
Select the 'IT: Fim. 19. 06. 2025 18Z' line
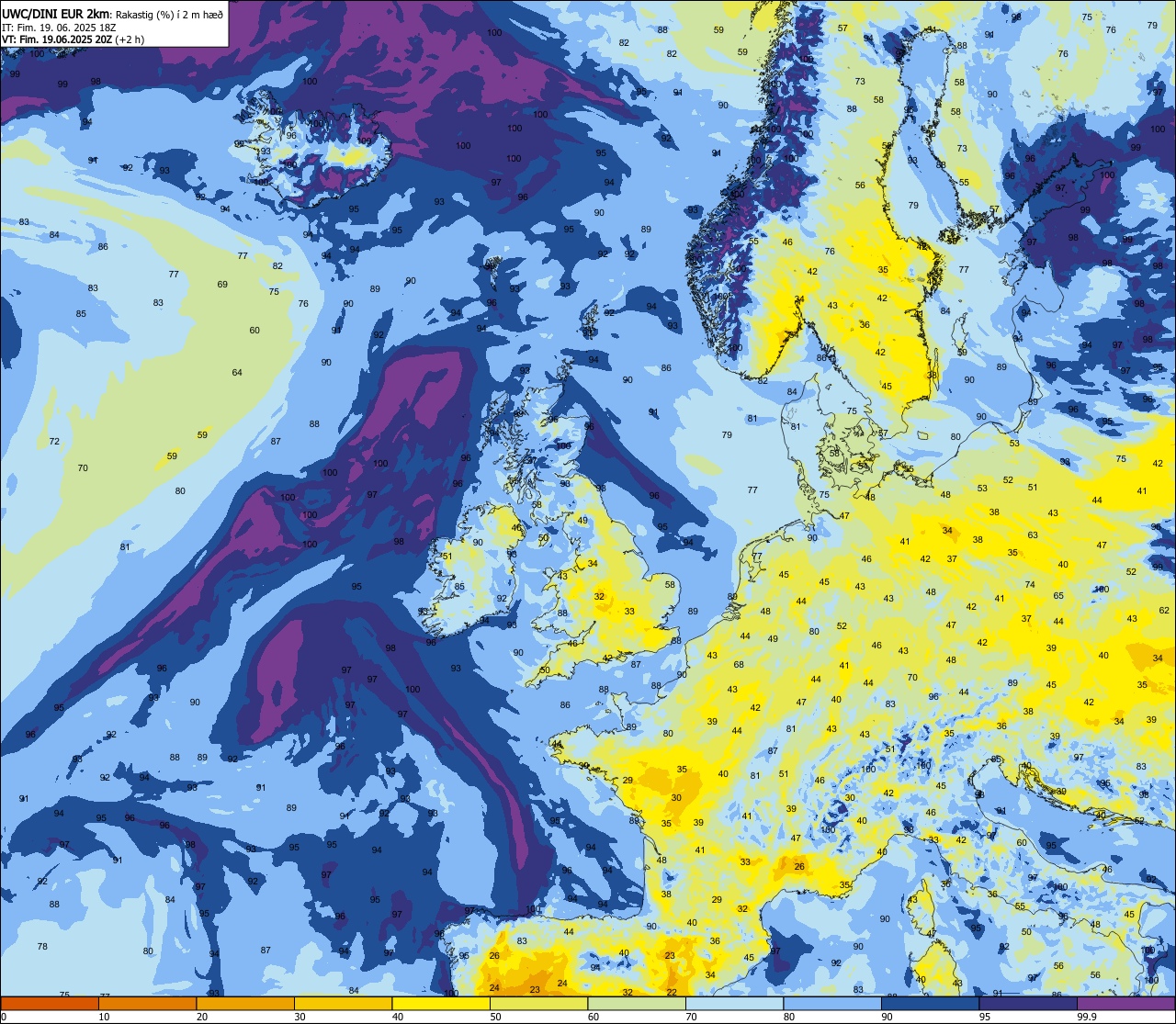click(x=58, y=28)
